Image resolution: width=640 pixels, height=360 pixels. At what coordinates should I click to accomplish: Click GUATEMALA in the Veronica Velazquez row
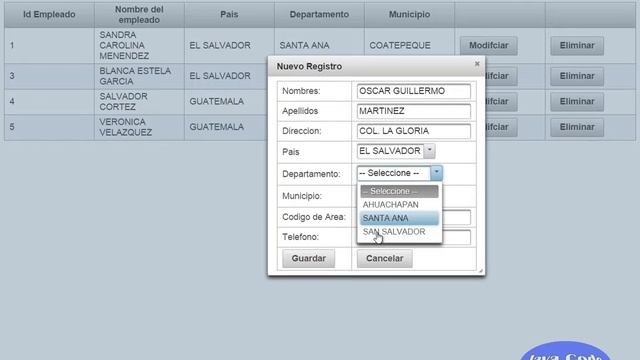coord(216,127)
